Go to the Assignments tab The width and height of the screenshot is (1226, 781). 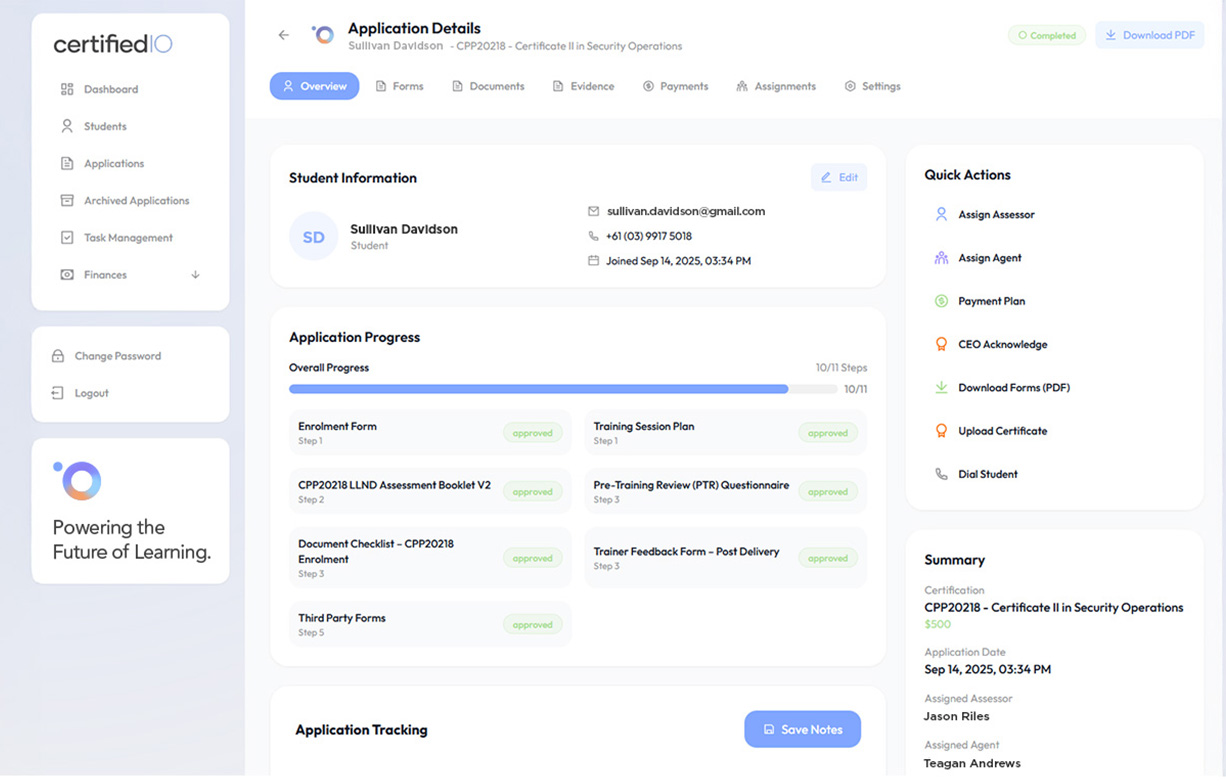pyautogui.click(x=775, y=86)
